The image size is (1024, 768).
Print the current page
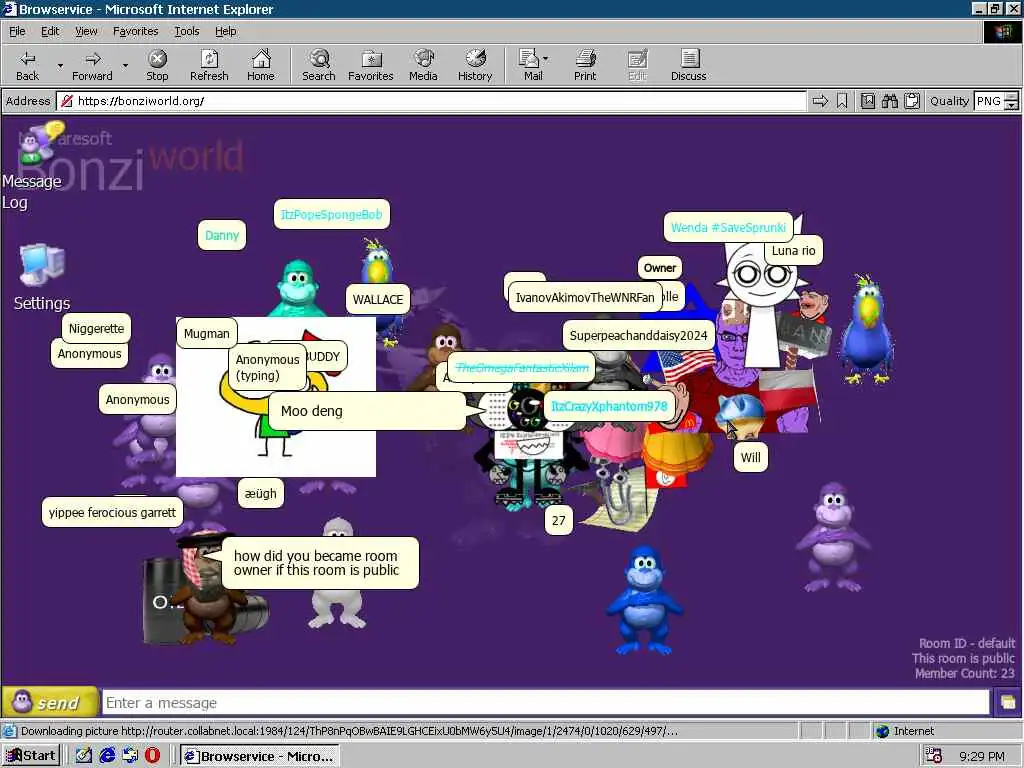coord(585,65)
